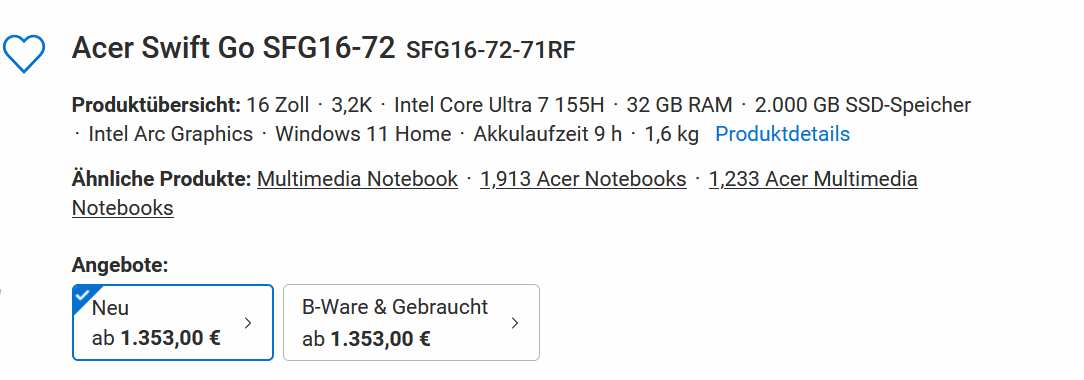Image resolution: width=1084 pixels, height=380 pixels.
Task: Click the 32 GB RAM spec text
Action: (x=679, y=105)
